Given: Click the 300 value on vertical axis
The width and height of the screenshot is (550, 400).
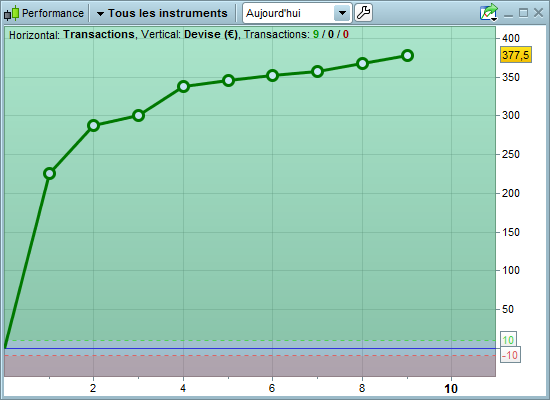Looking at the screenshot, I should click(x=511, y=115).
